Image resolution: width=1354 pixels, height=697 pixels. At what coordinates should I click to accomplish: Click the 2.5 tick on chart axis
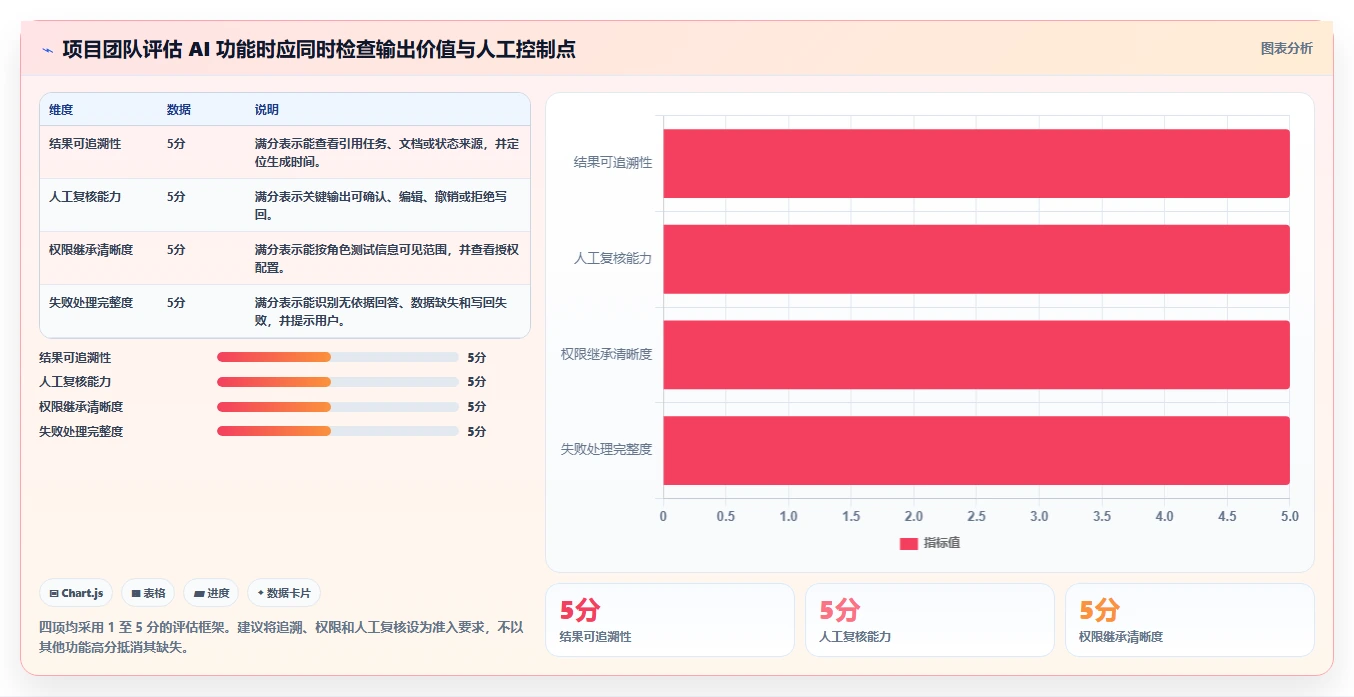tap(976, 516)
